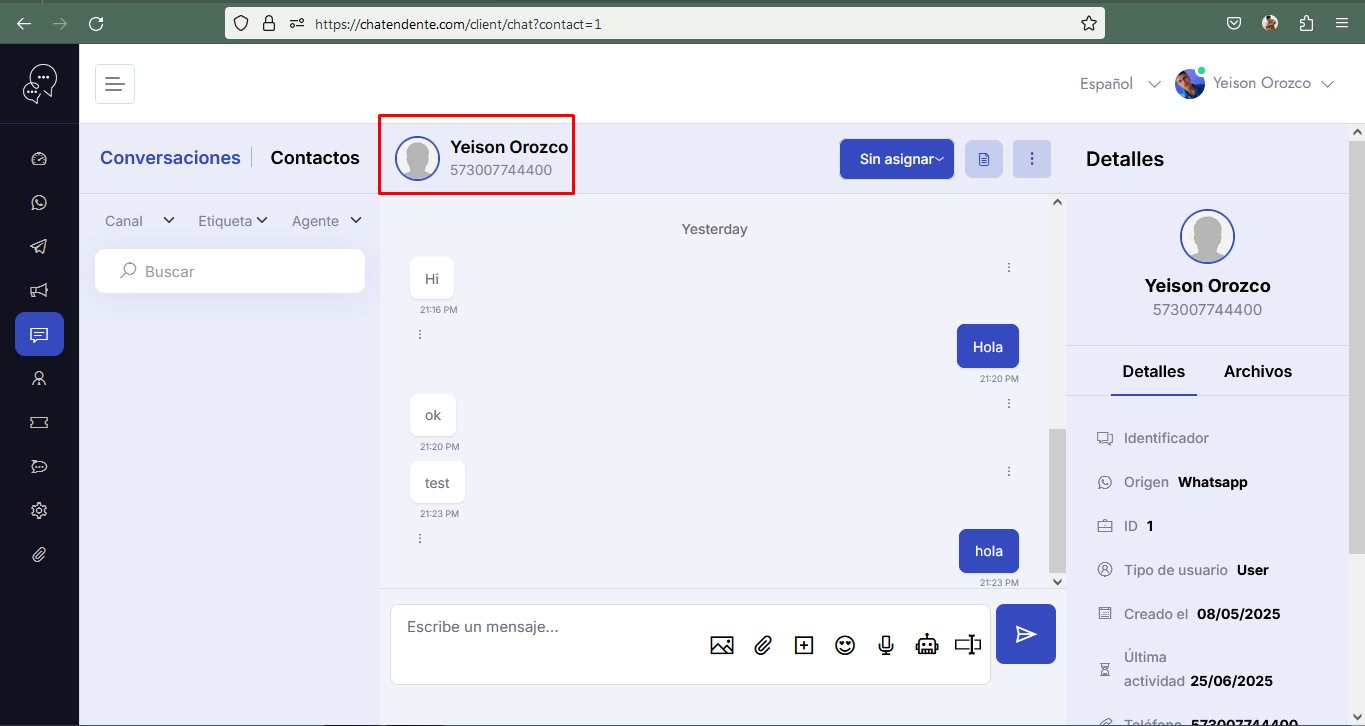Open the settings gear in sidebar
Viewport: 1365px width, 726px height.
click(39, 510)
